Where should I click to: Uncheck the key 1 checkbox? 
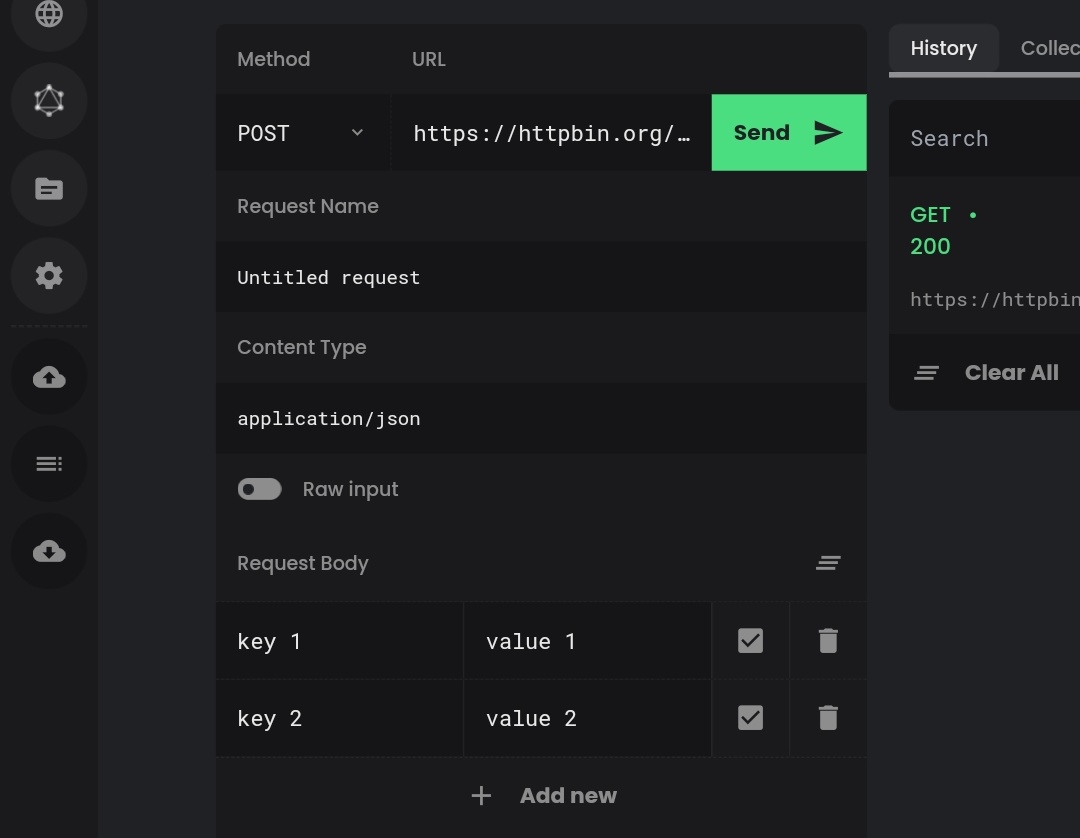[750, 640]
